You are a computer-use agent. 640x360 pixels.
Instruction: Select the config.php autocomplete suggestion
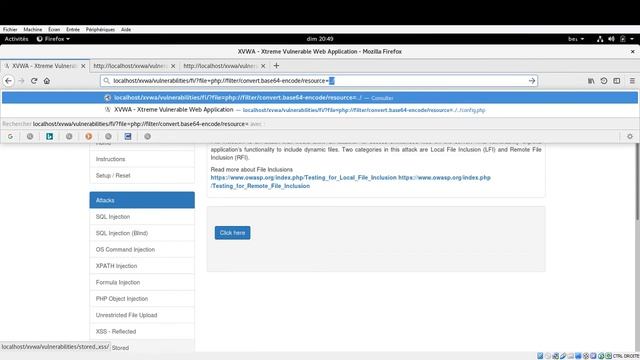[320, 110]
